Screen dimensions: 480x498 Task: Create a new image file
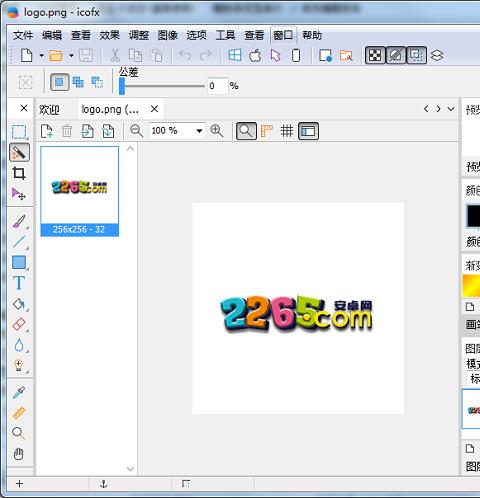27,55
